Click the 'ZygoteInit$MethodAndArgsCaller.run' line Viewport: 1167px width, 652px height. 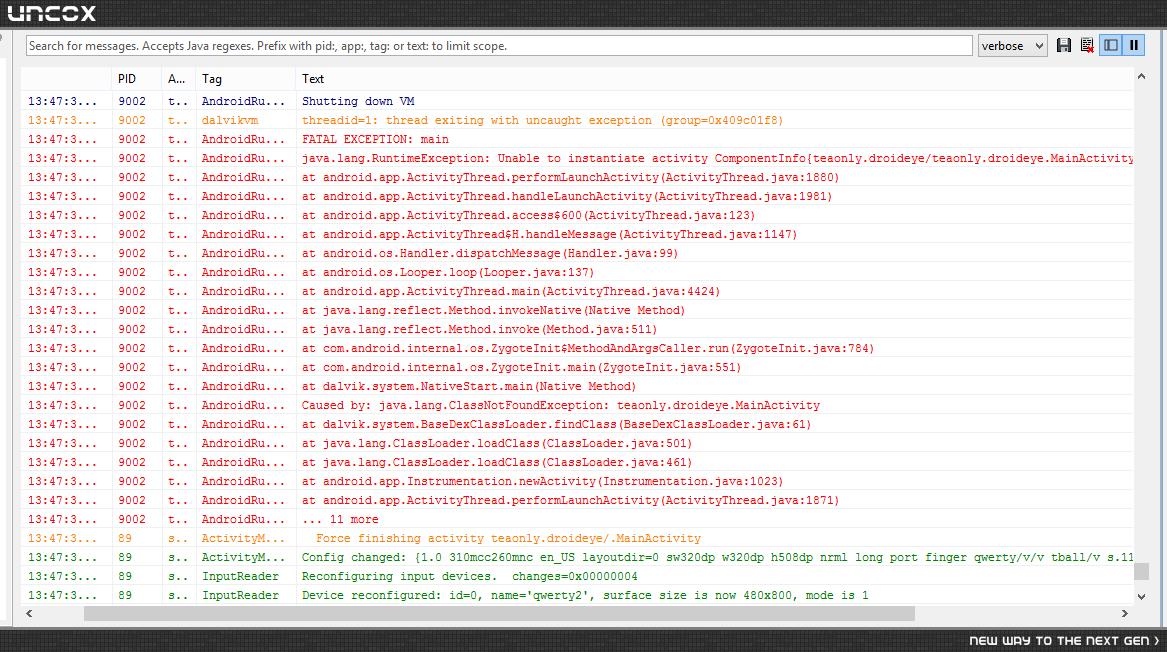[x=577, y=348]
